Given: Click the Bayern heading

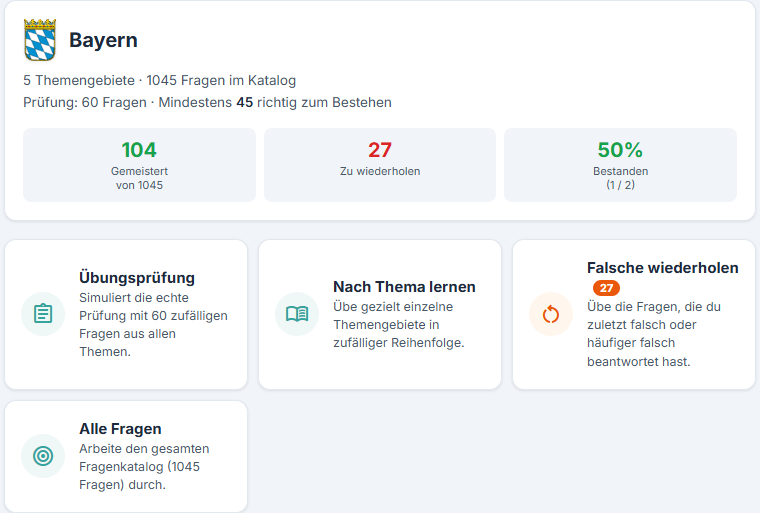Looking at the screenshot, I should 103,40.
